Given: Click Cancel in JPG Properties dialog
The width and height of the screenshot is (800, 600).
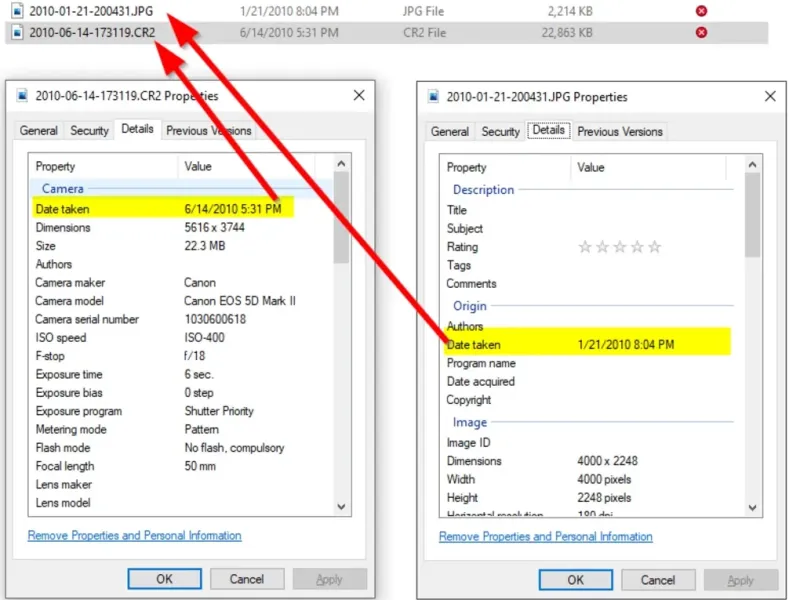Looking at the screenshot, I should pyautogui.click(x=658, y=580).
